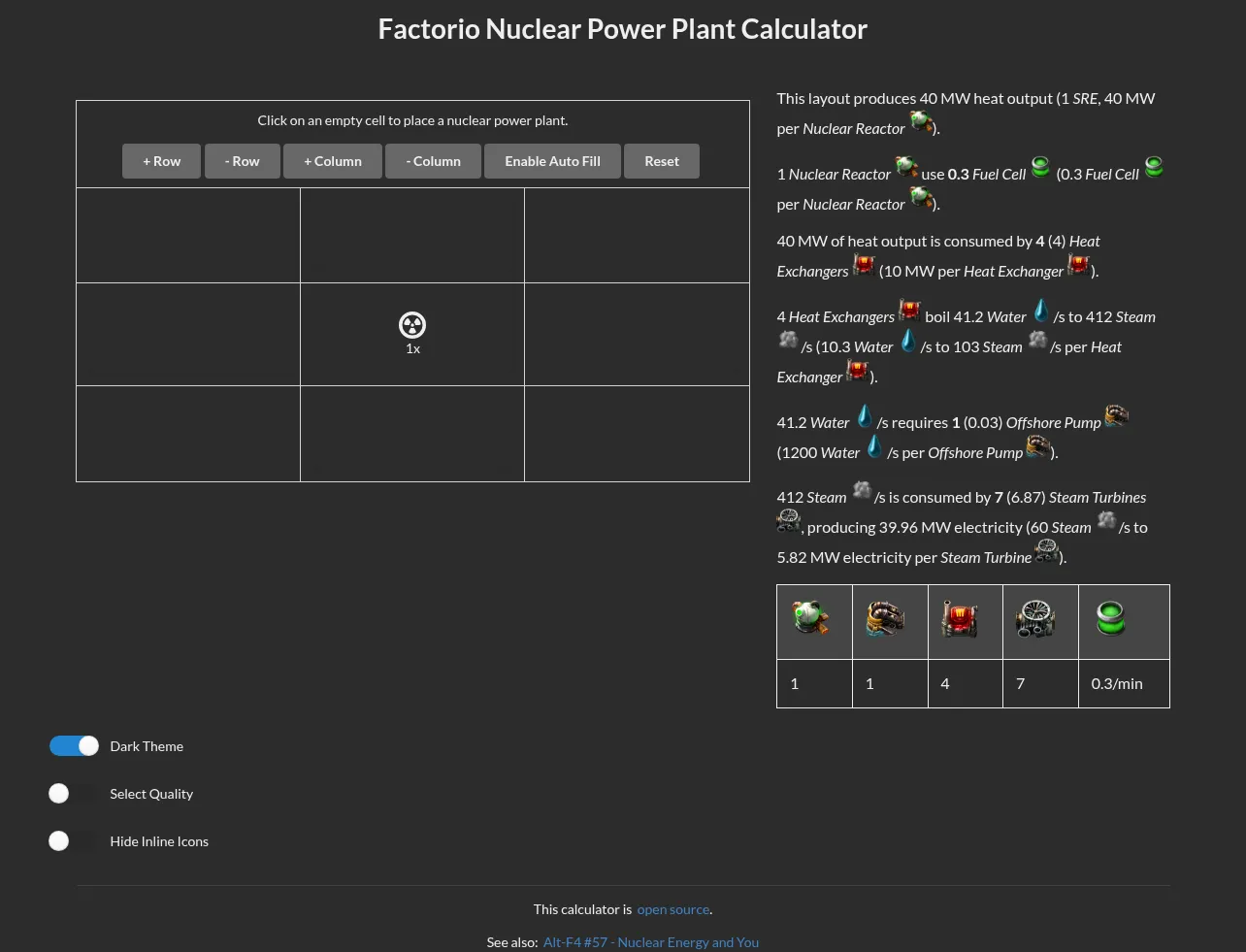Click the radiation reactor icon in center cell
This screenshot has width=1246, height=952.
412,325
